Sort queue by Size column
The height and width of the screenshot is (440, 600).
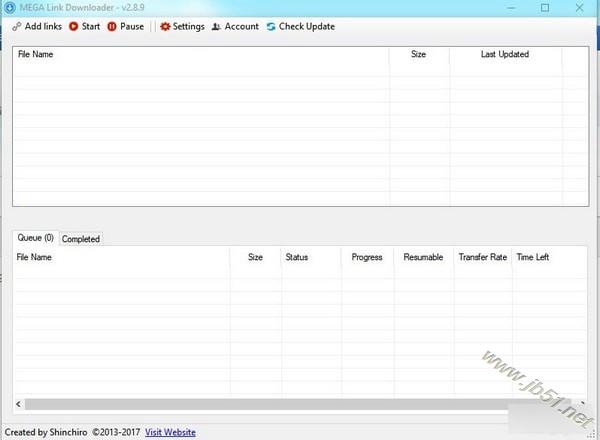click(x=255, y=257)
